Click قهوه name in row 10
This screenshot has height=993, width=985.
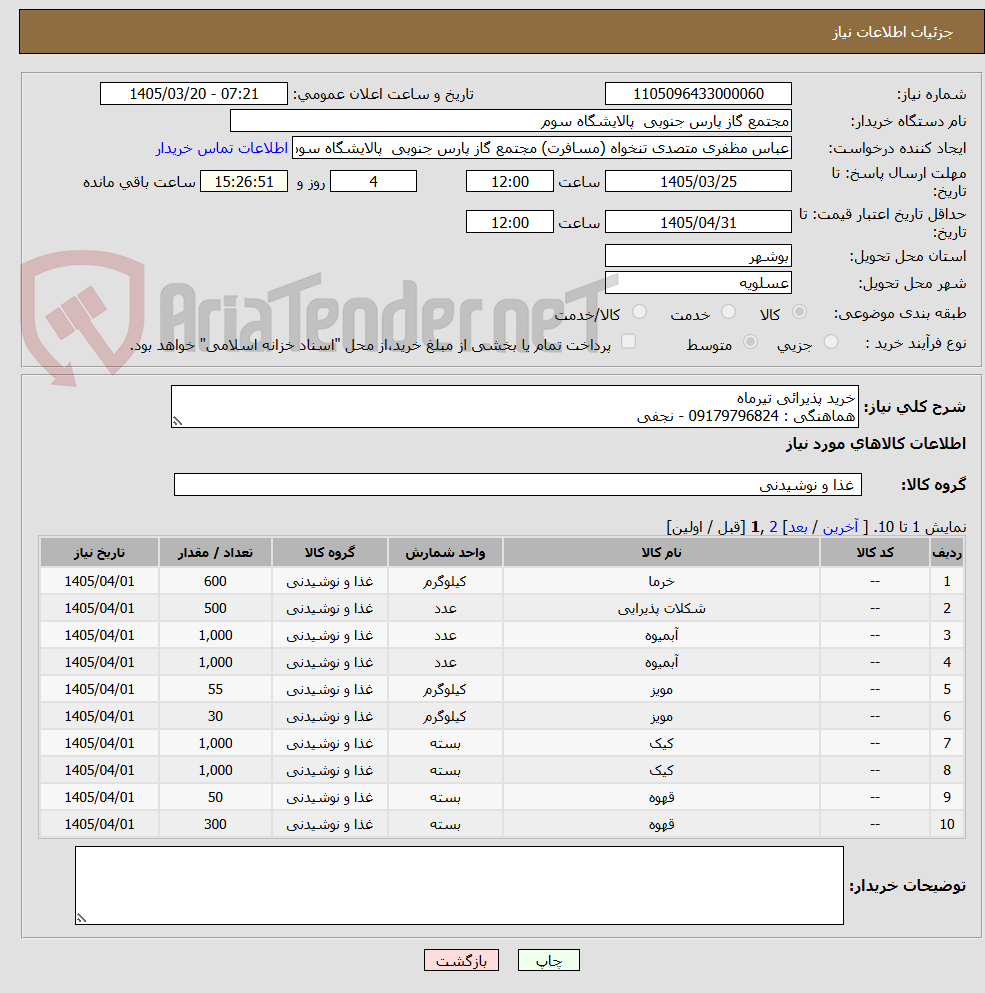(x=661, y=825)
